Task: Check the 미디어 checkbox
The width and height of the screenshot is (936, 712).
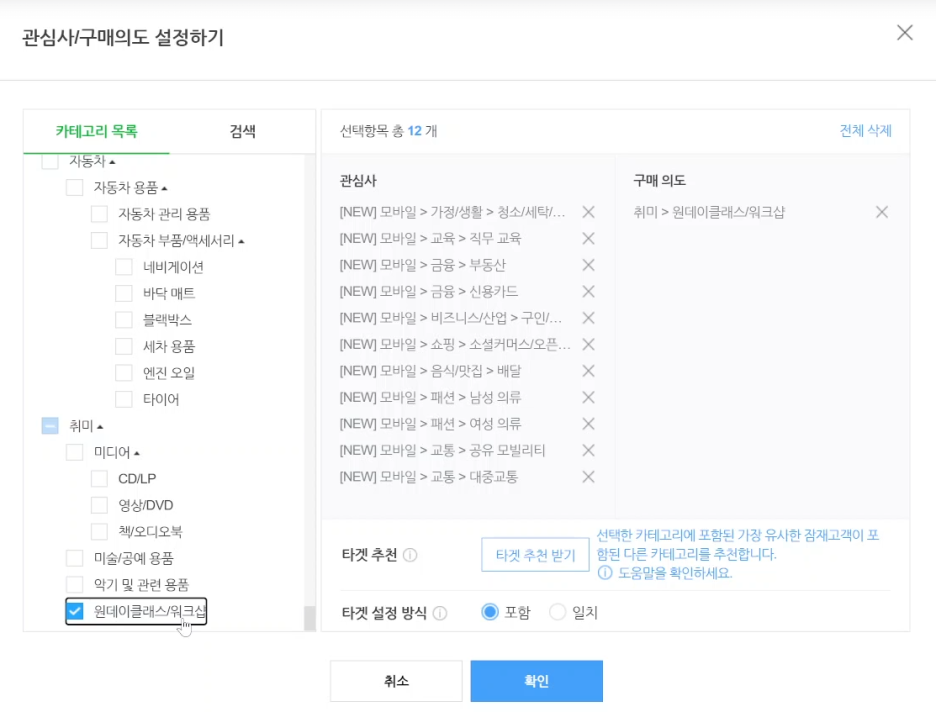Action: coord(75,452)
